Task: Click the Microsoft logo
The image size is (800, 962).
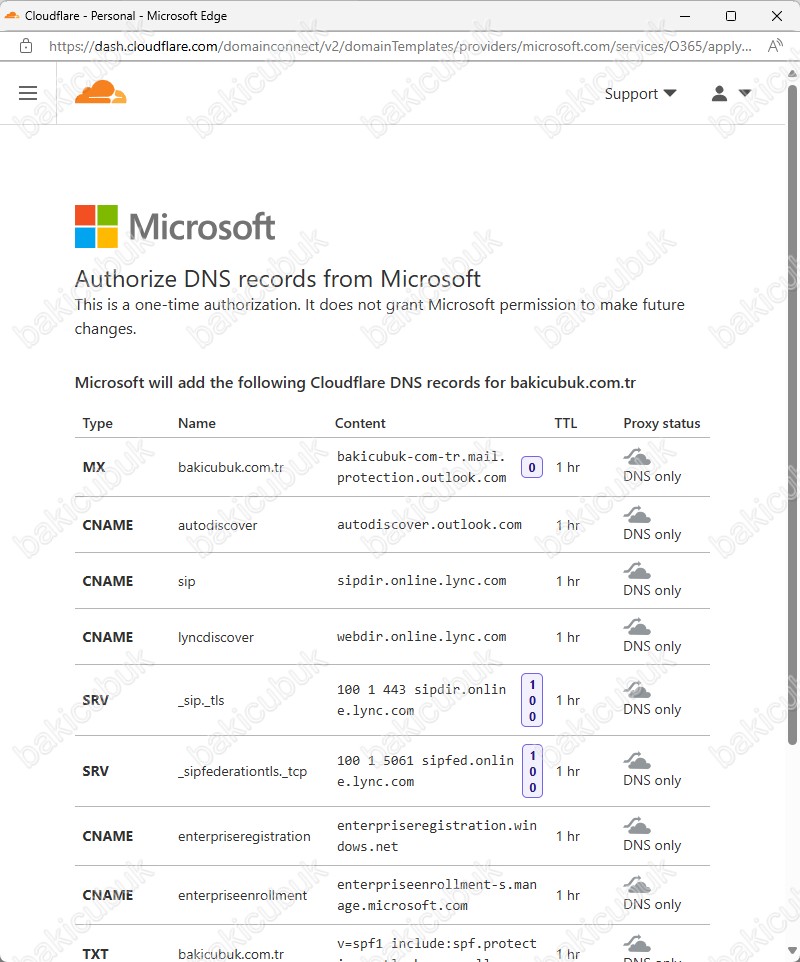Action: pos(175,226)
